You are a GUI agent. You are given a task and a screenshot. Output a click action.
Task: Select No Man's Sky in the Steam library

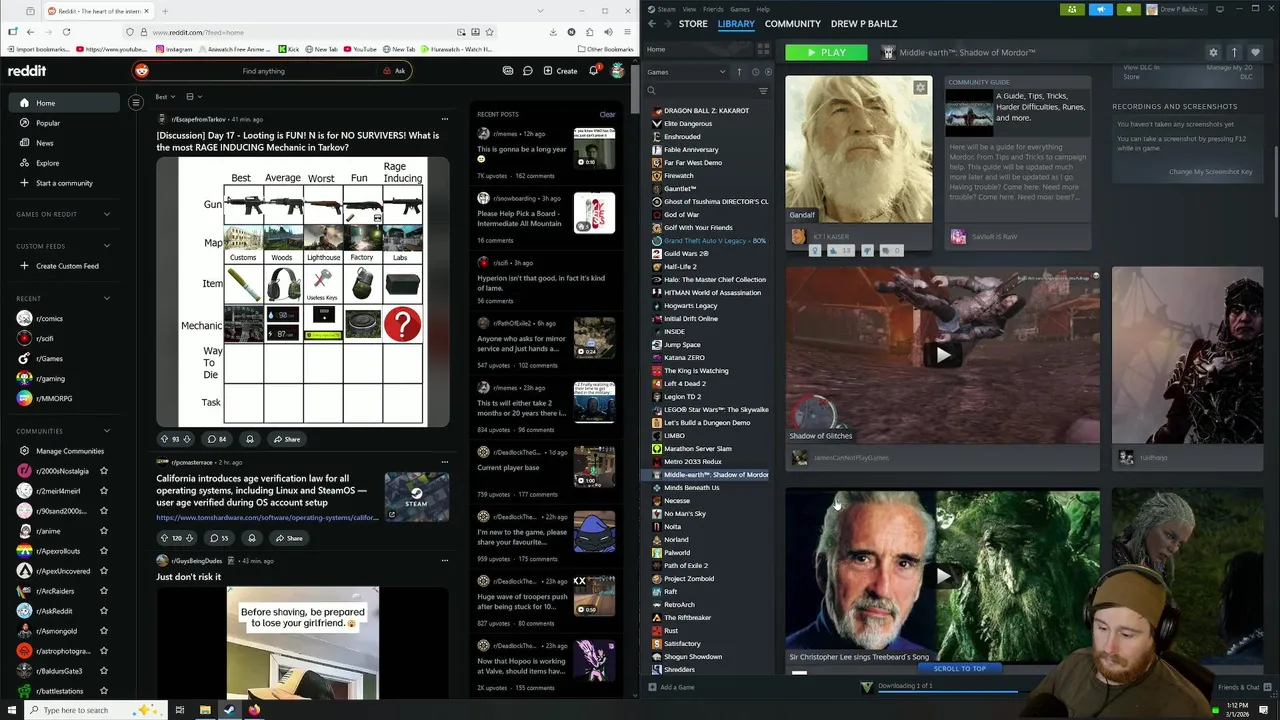click(x=685, y=513)
